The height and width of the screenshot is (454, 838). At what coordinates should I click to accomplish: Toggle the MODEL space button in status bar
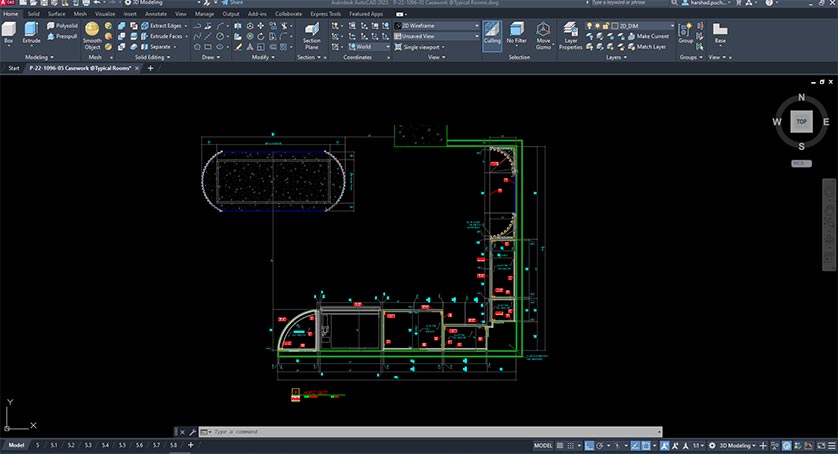point(543,445)
